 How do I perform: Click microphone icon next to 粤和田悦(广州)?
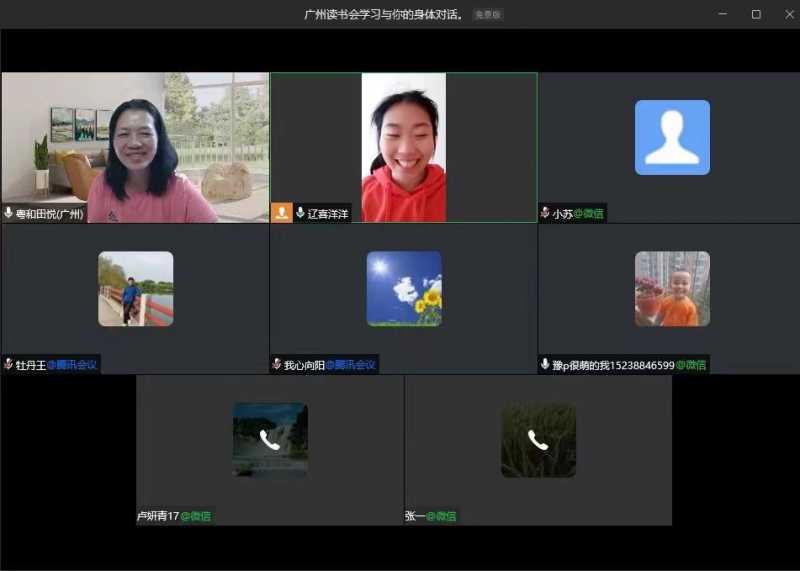pyautogui.click(x=9, y=213)
